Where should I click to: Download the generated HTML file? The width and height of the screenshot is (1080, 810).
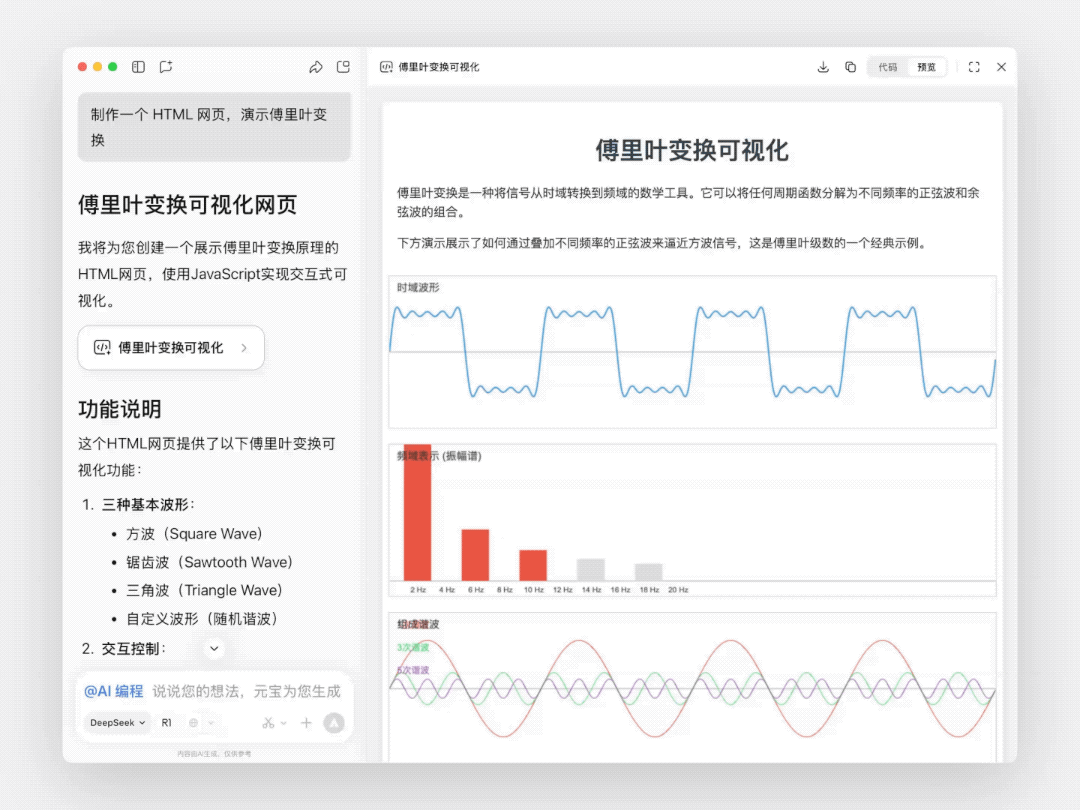click(x=822, y=67)
